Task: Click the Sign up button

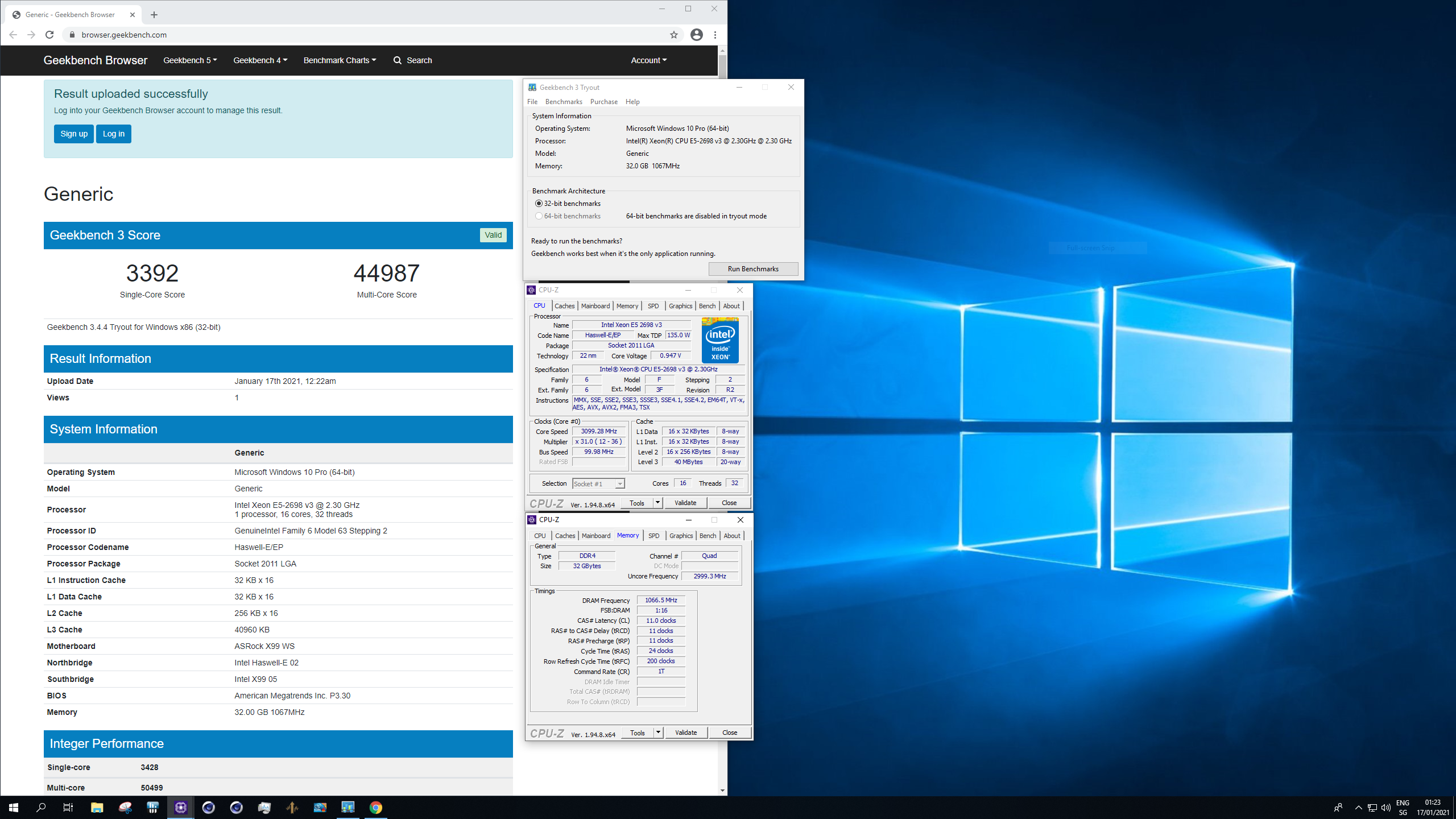Action: (74, 134)
